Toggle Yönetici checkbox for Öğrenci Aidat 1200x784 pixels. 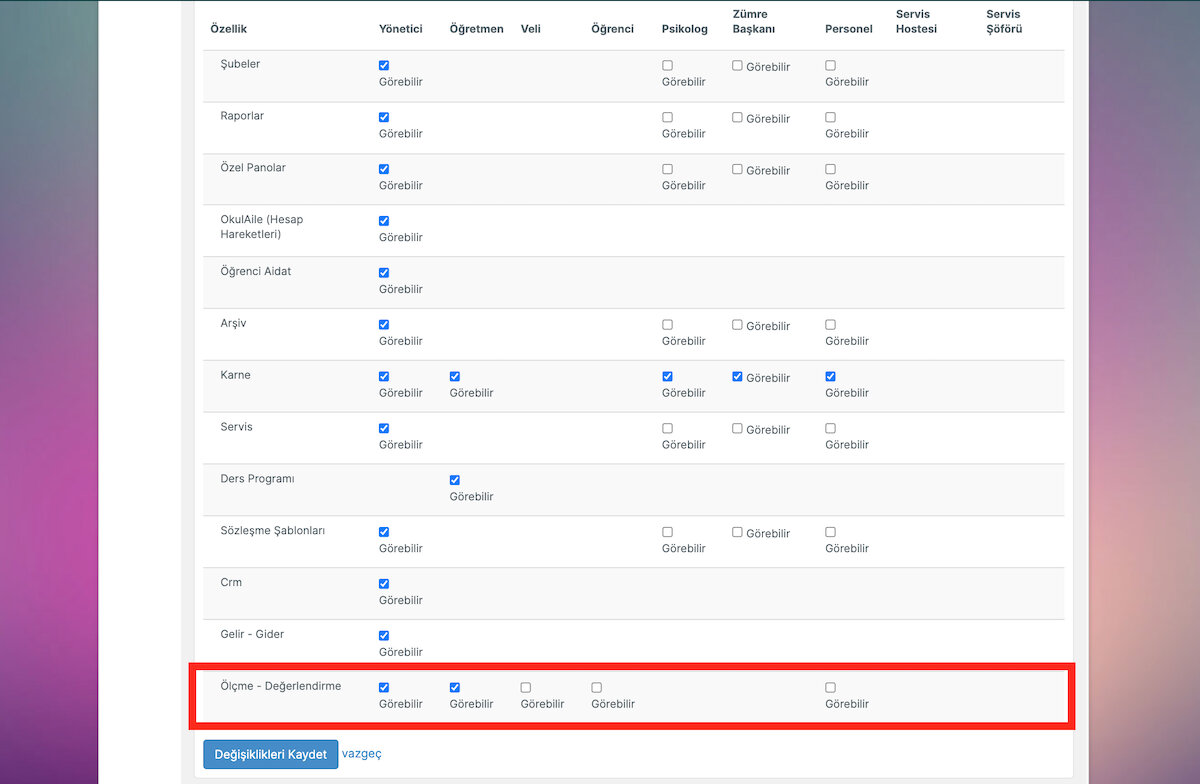[384, 273]
